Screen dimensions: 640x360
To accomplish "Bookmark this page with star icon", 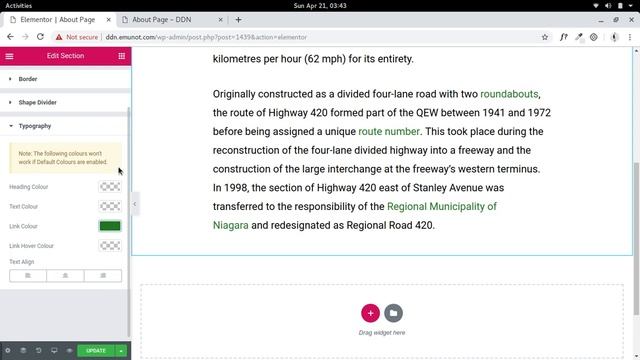I will click(x=544, y=37).
